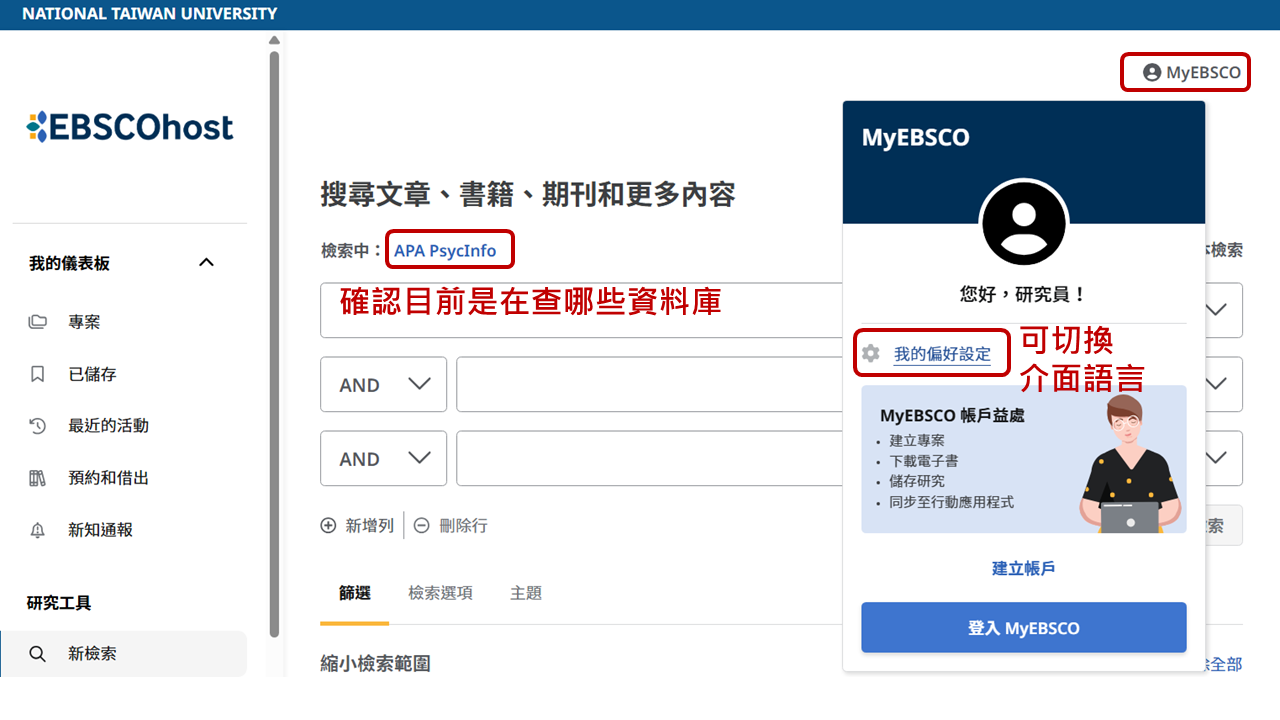Click the 已儲存 bookmark icon
The image size is (1280, 720).
coord(38,374)
